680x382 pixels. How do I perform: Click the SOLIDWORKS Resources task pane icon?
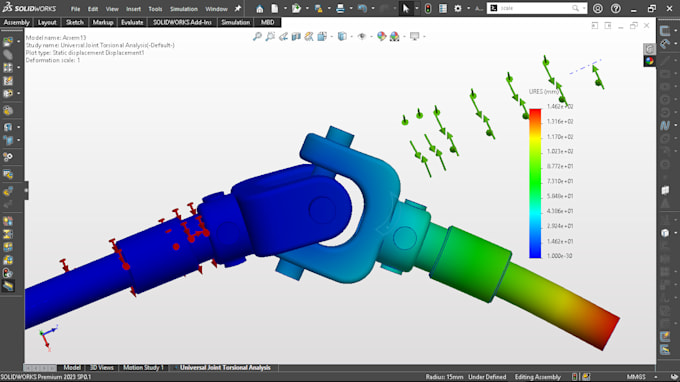click(649, 49)
